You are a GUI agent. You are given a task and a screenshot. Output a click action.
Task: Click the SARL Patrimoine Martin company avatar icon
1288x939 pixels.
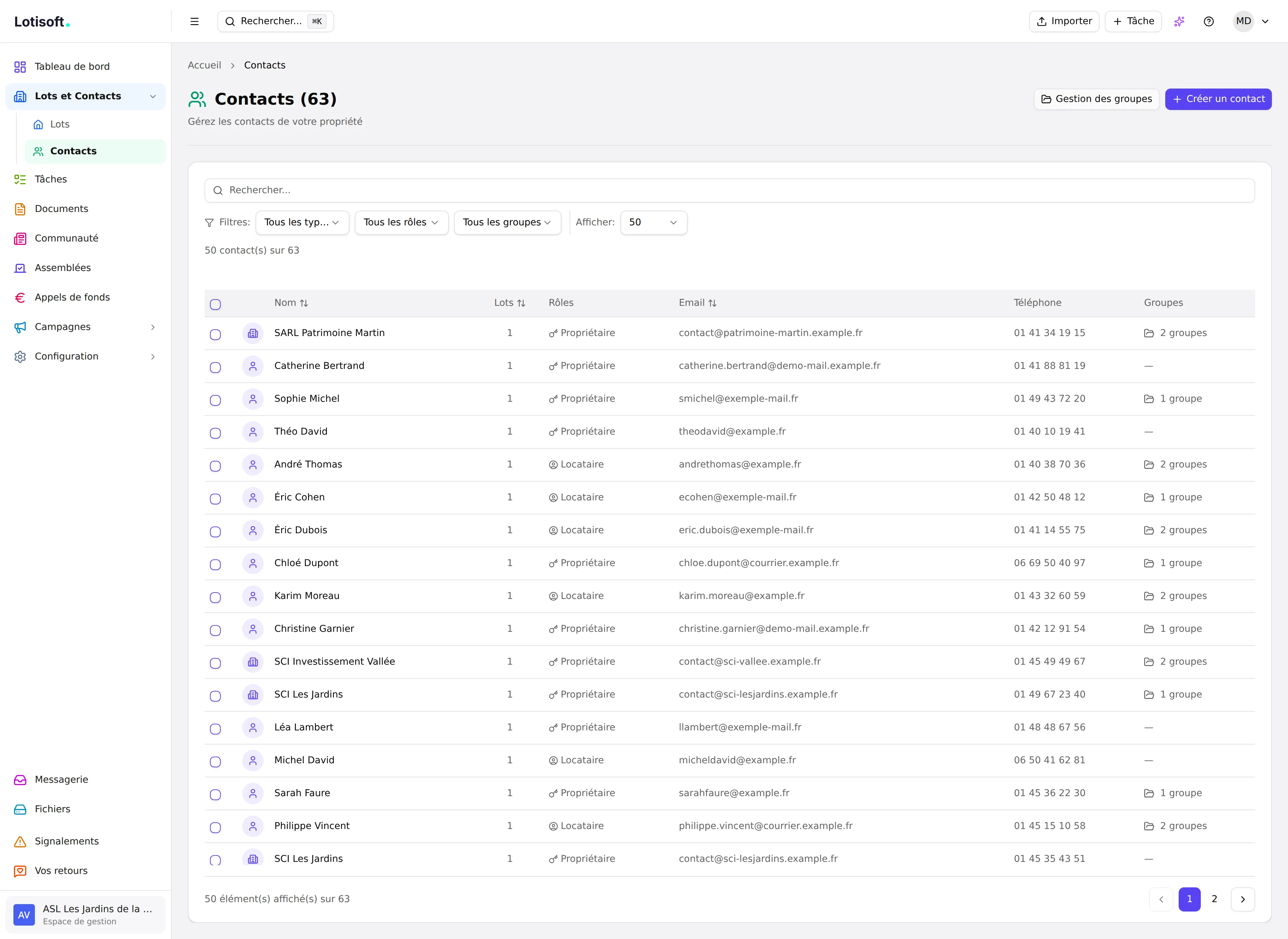(253, 333)
